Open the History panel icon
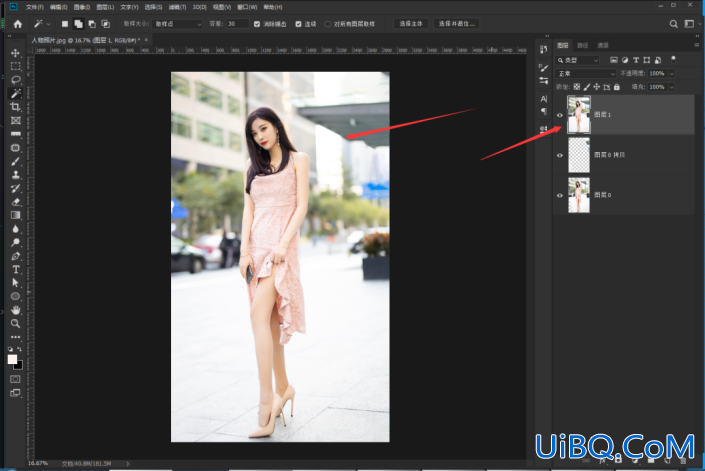 coord(544,49)
